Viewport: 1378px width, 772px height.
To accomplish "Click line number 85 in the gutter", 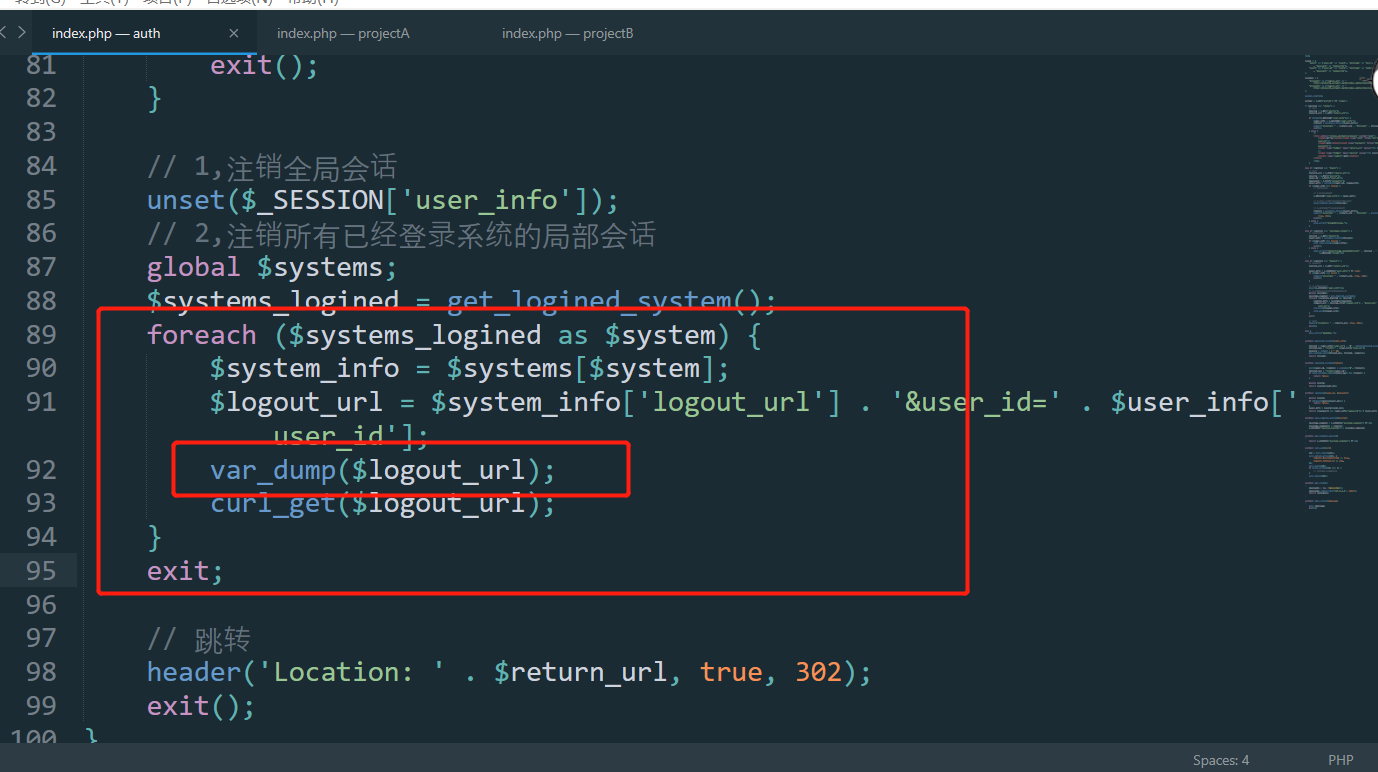I will tap(40, 200).
